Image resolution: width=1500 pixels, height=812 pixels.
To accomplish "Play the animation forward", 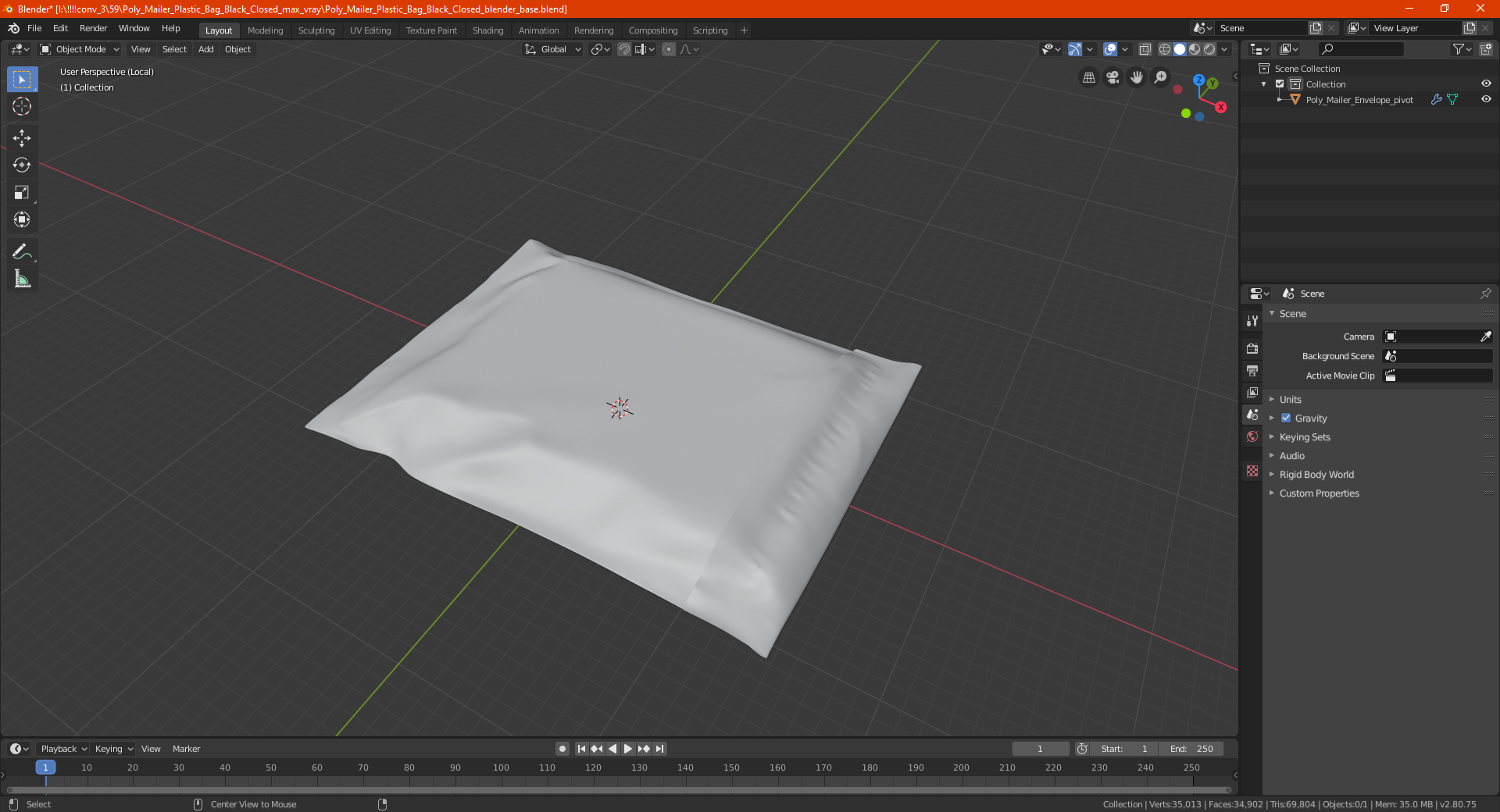I will pos(628,749).
